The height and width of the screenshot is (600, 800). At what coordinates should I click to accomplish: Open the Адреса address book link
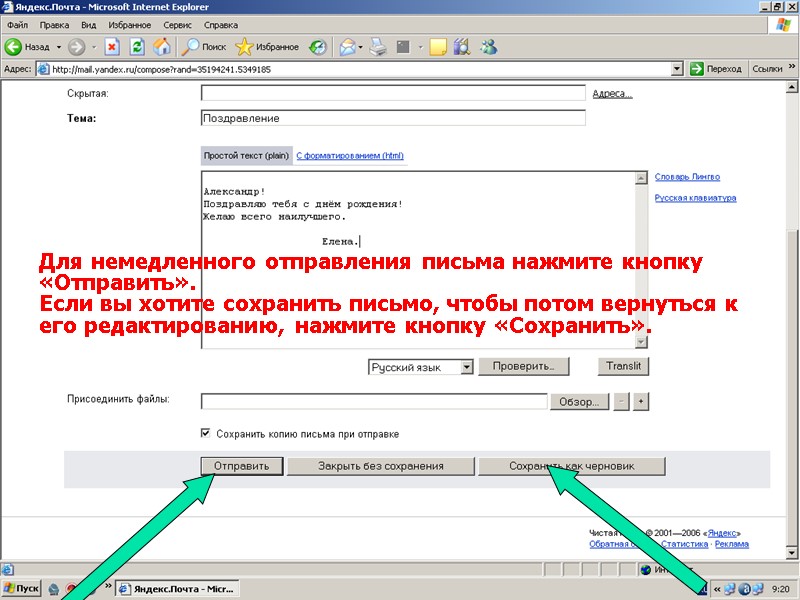(x=612, y=94)
